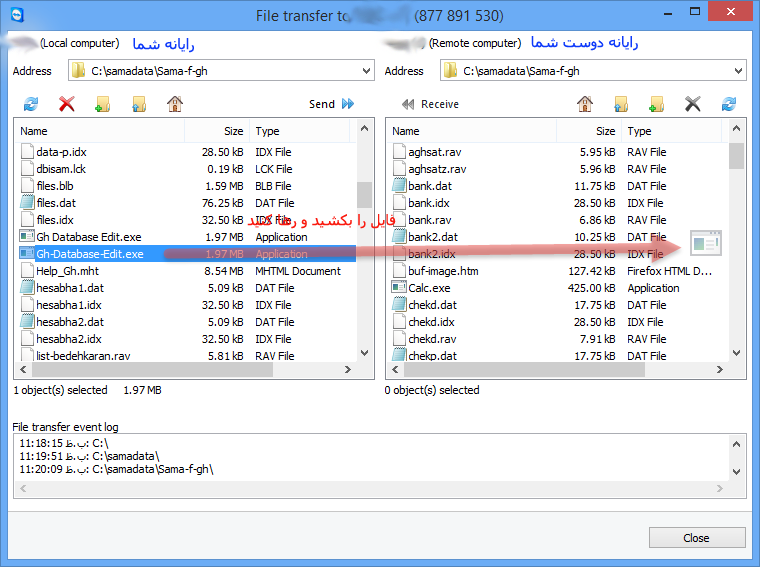The width and height of the screenshot is (760, 567).
Task: Click the Close button at bottom
Action: point(697,537)
